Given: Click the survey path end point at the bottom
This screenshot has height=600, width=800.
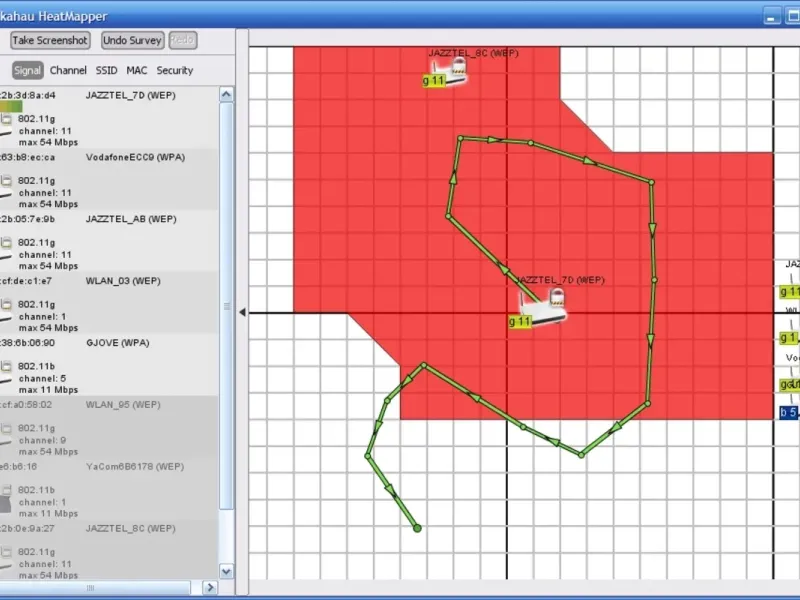Looking at the screenshot, I should (x=417, y=529).
